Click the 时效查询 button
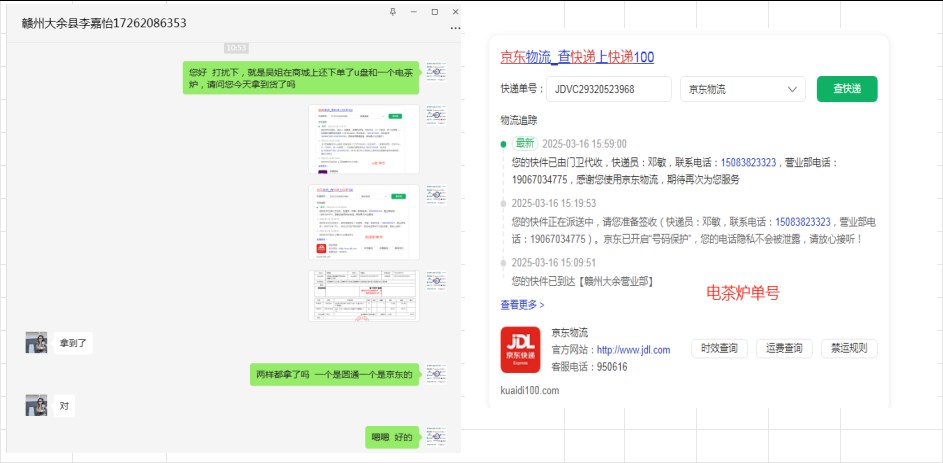943x463 pixels. click(x=719, y=348)
